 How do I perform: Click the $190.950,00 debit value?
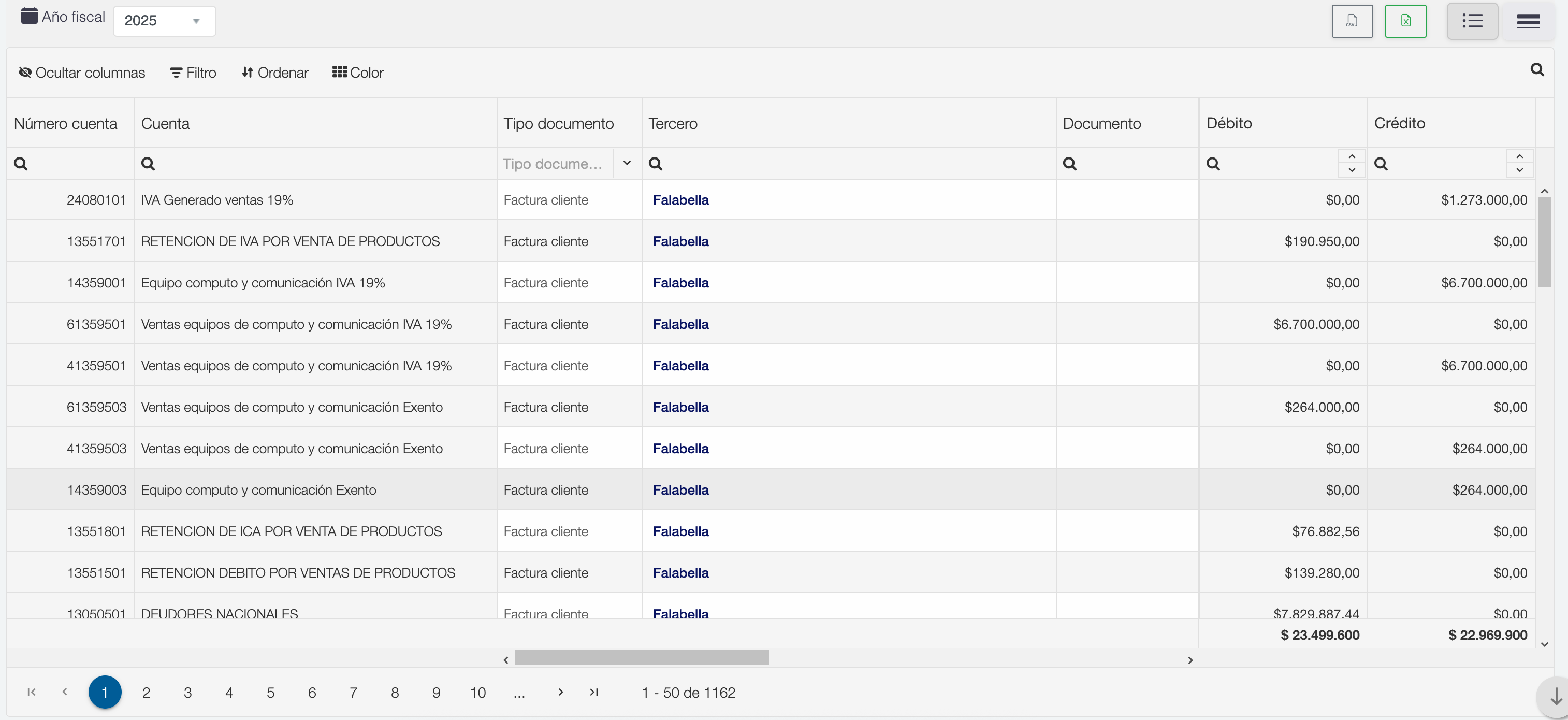[1322, 241]
